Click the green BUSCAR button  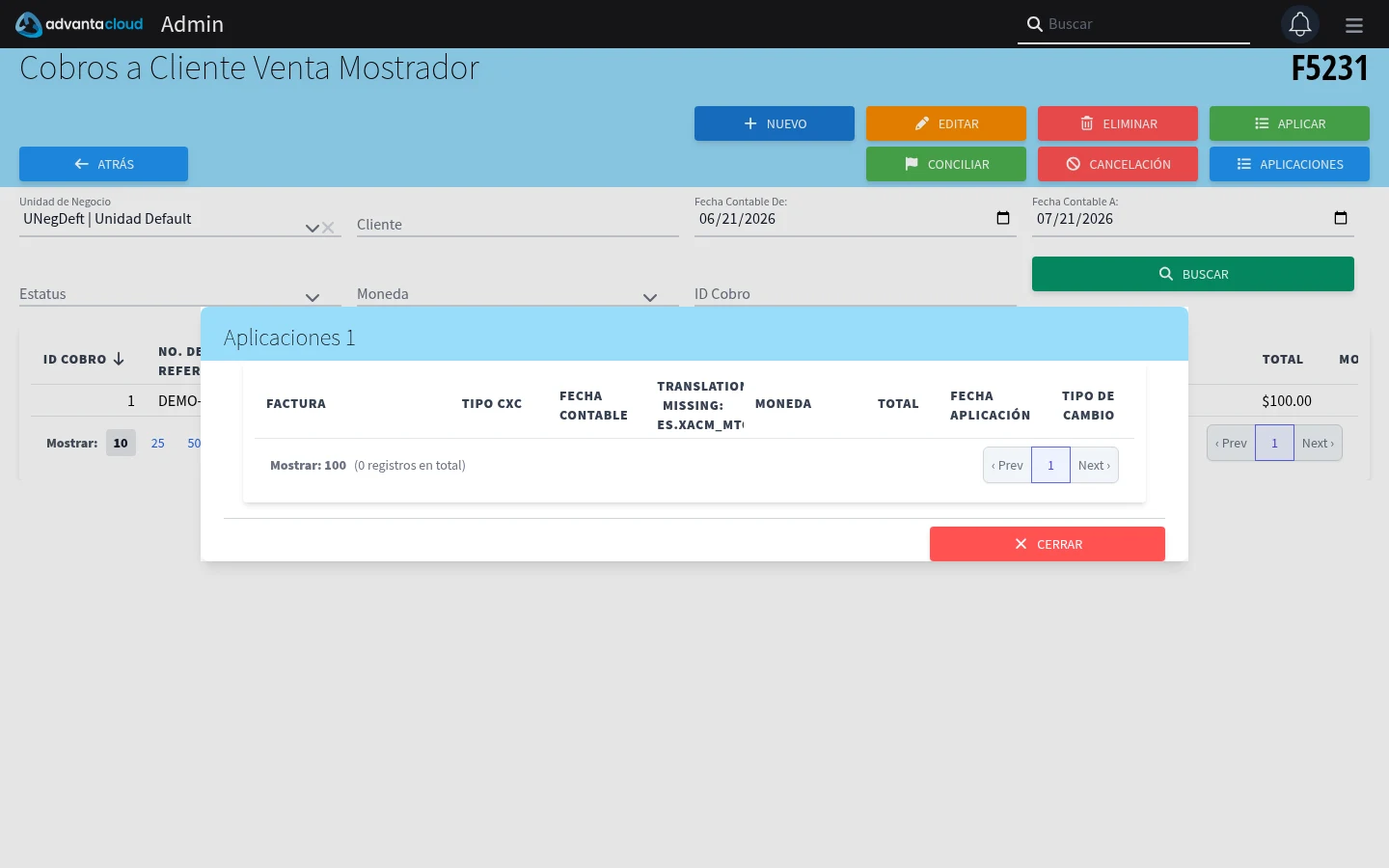tap(1193, 274)
